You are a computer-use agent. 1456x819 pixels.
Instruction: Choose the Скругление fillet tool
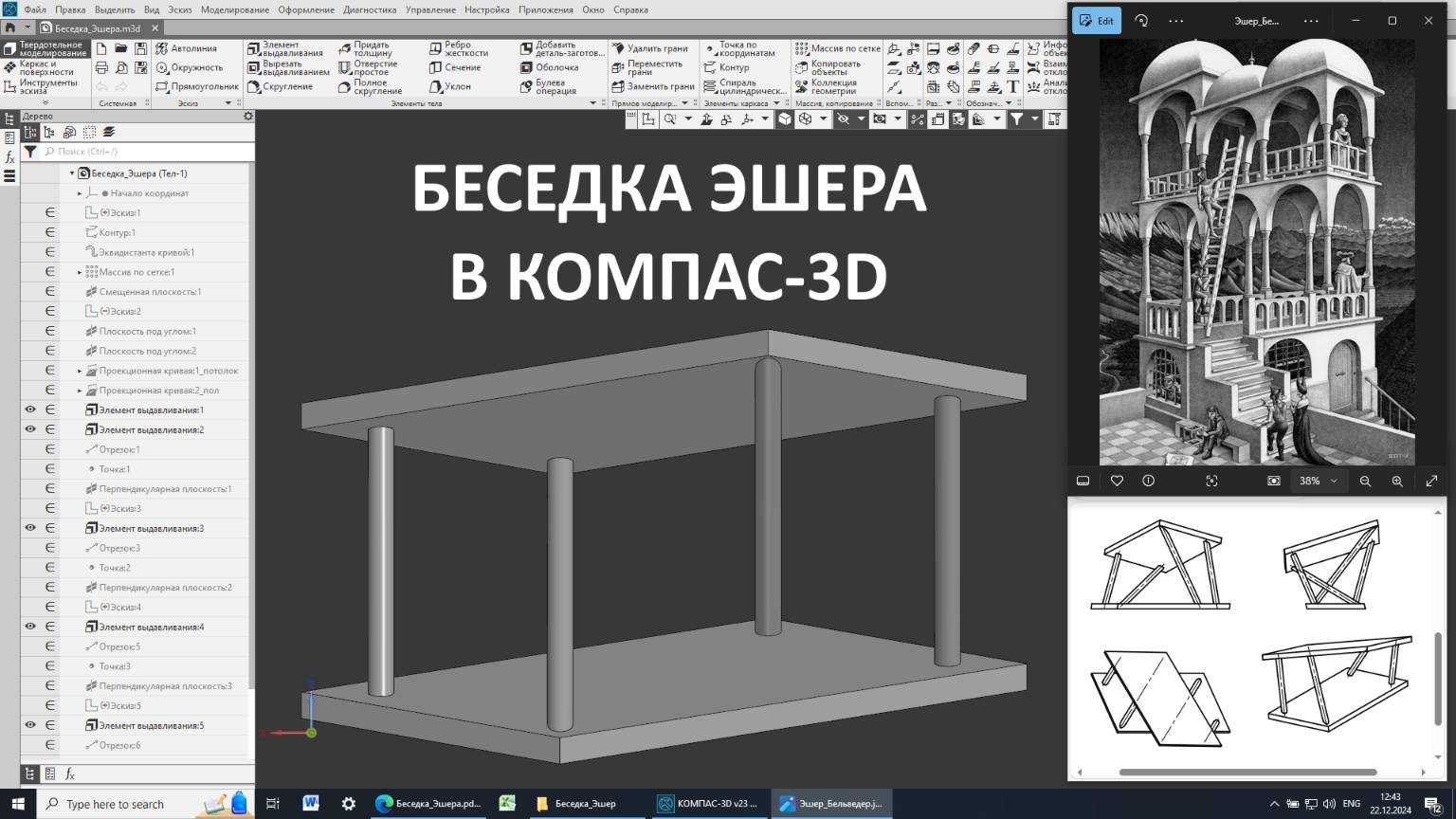[x=281, y=86]
